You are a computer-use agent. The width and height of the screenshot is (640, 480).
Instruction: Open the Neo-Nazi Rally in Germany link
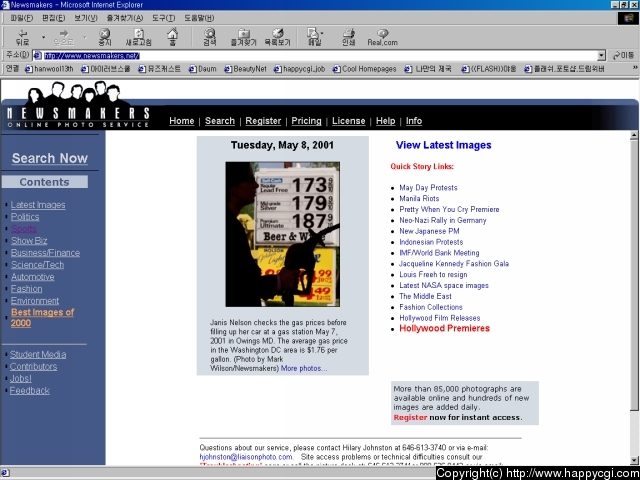click(443, 220)
